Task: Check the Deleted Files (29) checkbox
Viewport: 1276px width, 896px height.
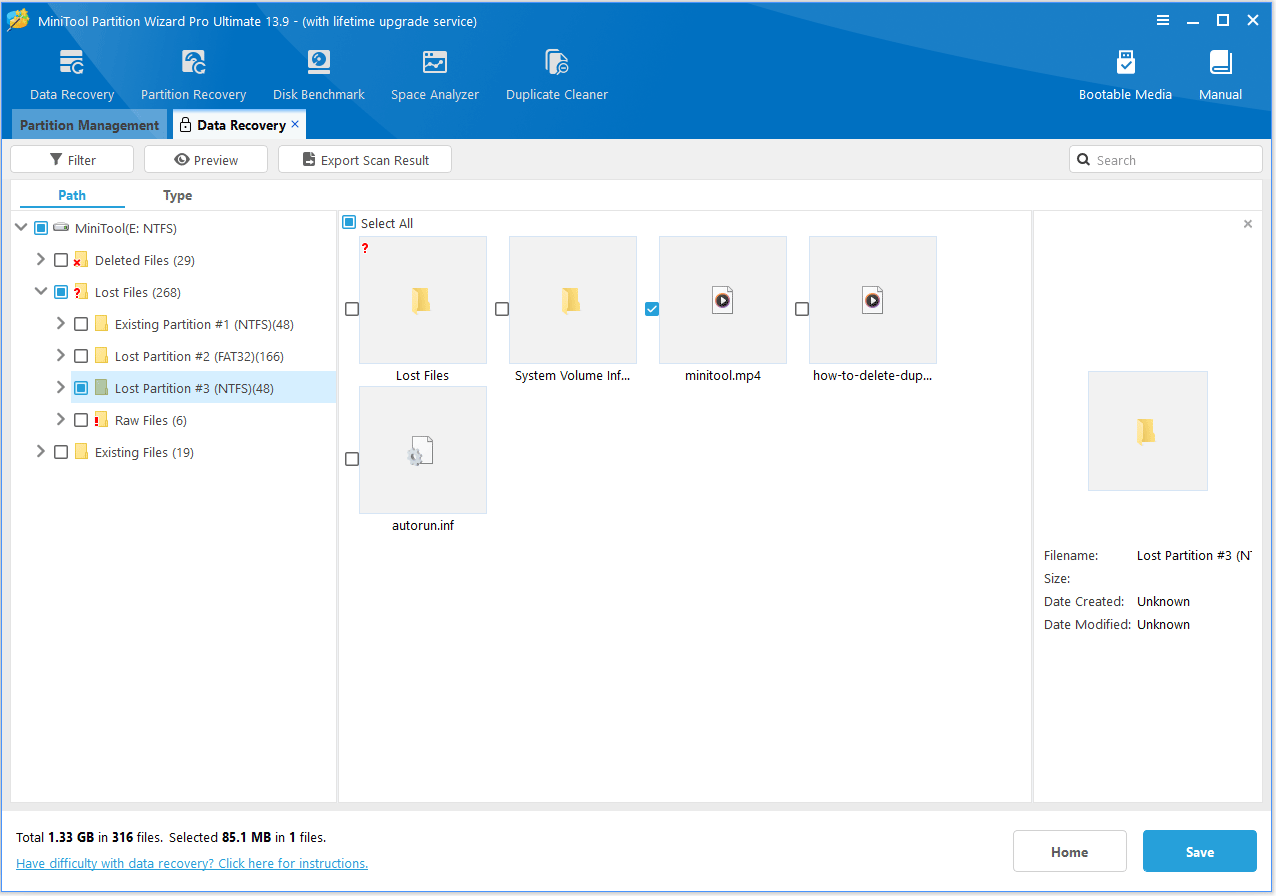Action: click(61, 260)
